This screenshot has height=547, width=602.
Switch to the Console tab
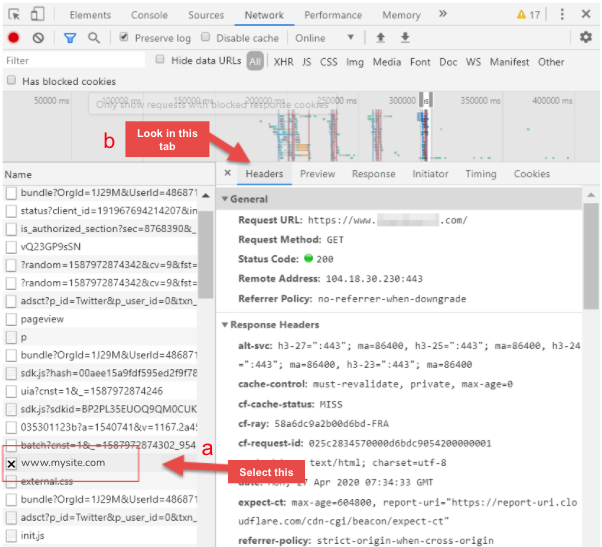149,15
